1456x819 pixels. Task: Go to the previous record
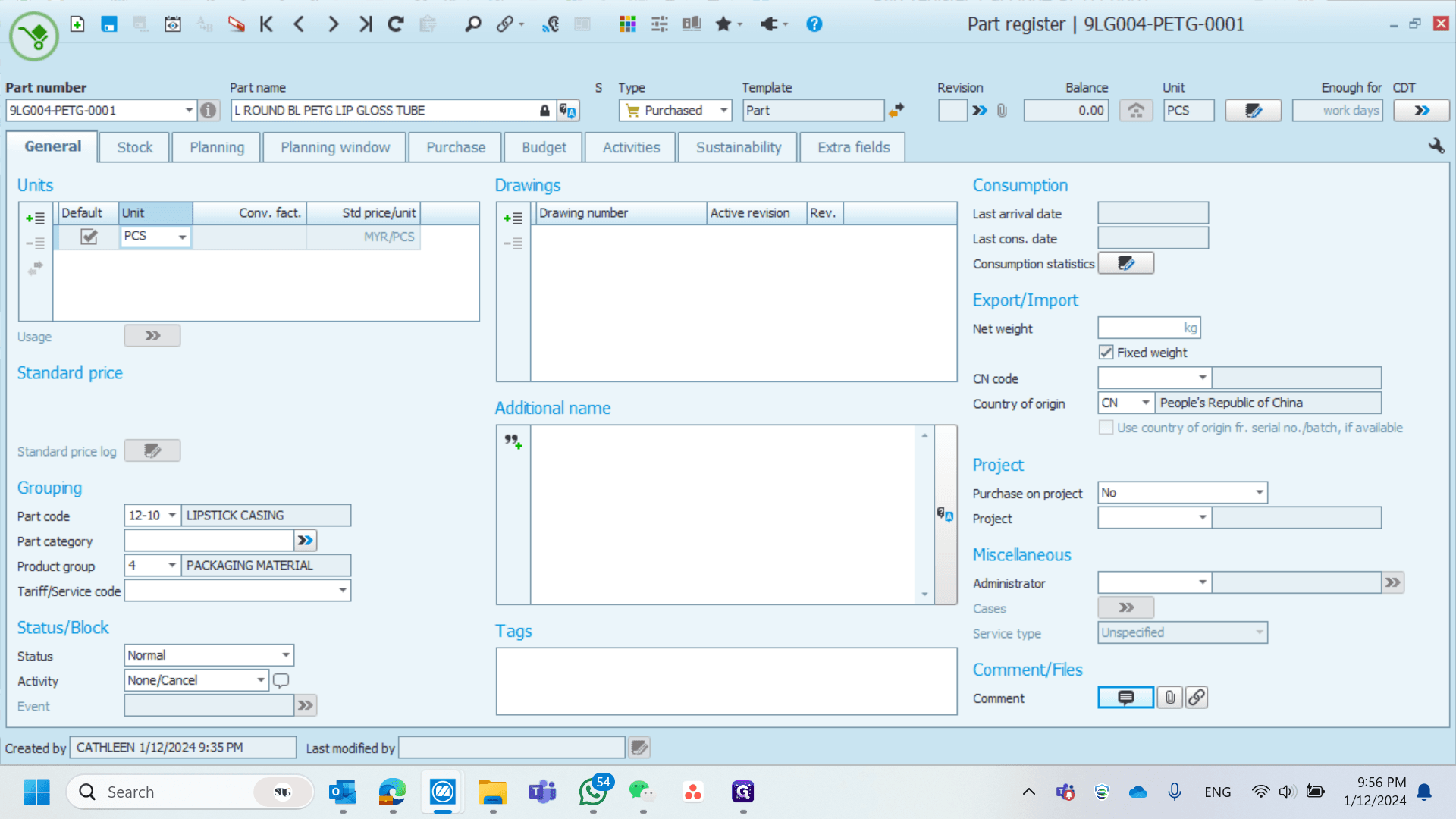point(300,24)
